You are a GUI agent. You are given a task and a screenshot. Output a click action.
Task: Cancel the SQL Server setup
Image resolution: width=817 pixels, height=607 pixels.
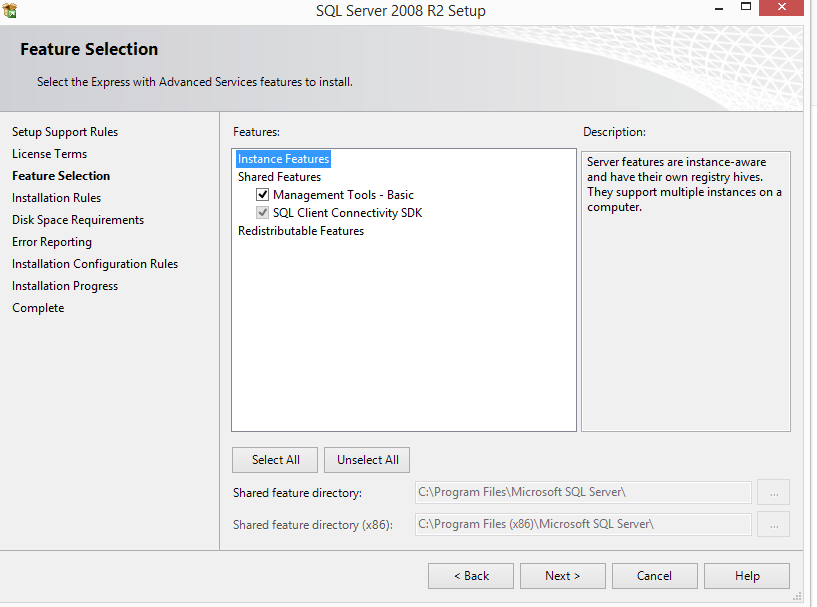pyautogui.click(x=654, y=576)
